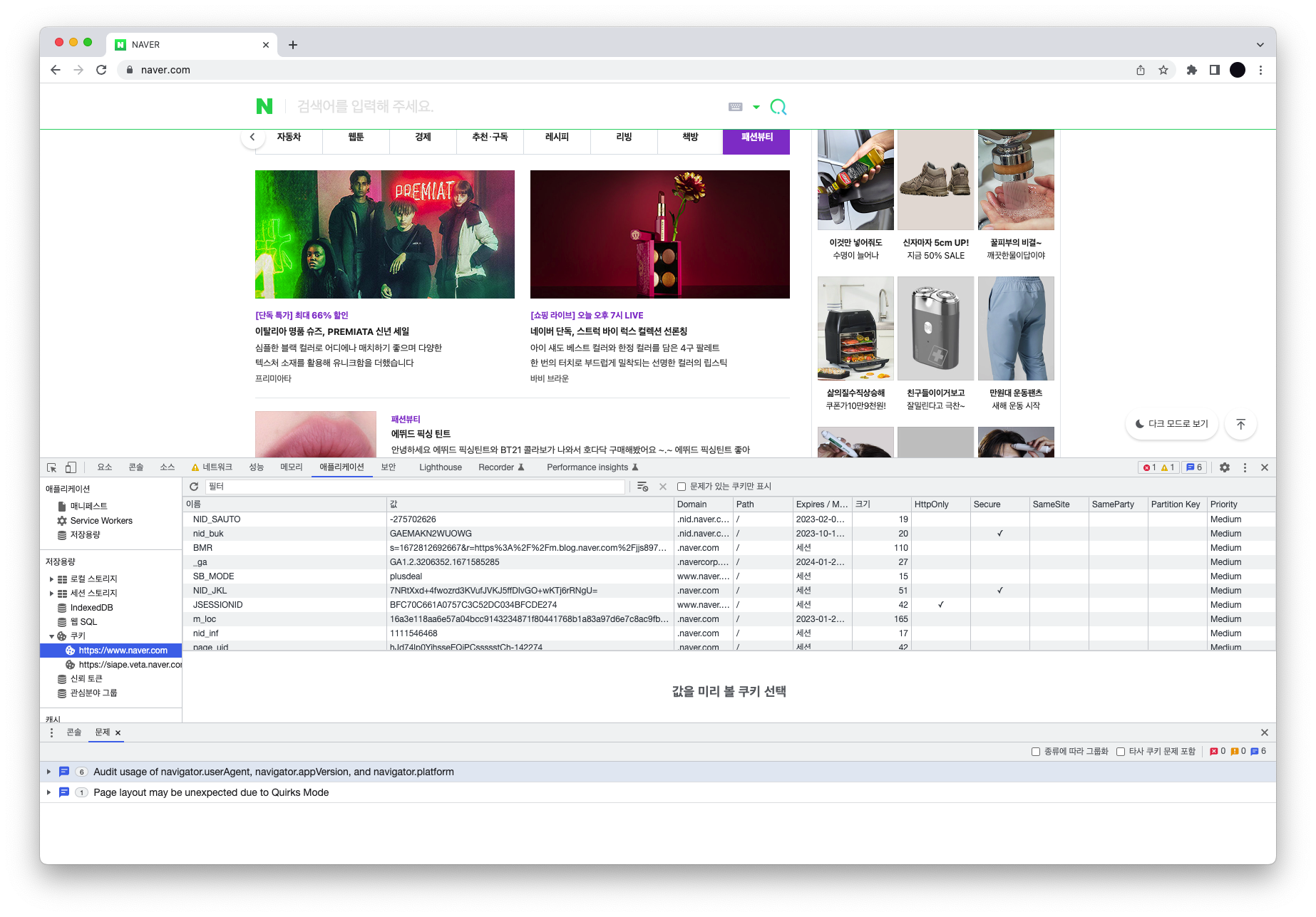The image size is (1316, 917).
Task: Bookmark this page with the star icon
Action: [1163, 70]
